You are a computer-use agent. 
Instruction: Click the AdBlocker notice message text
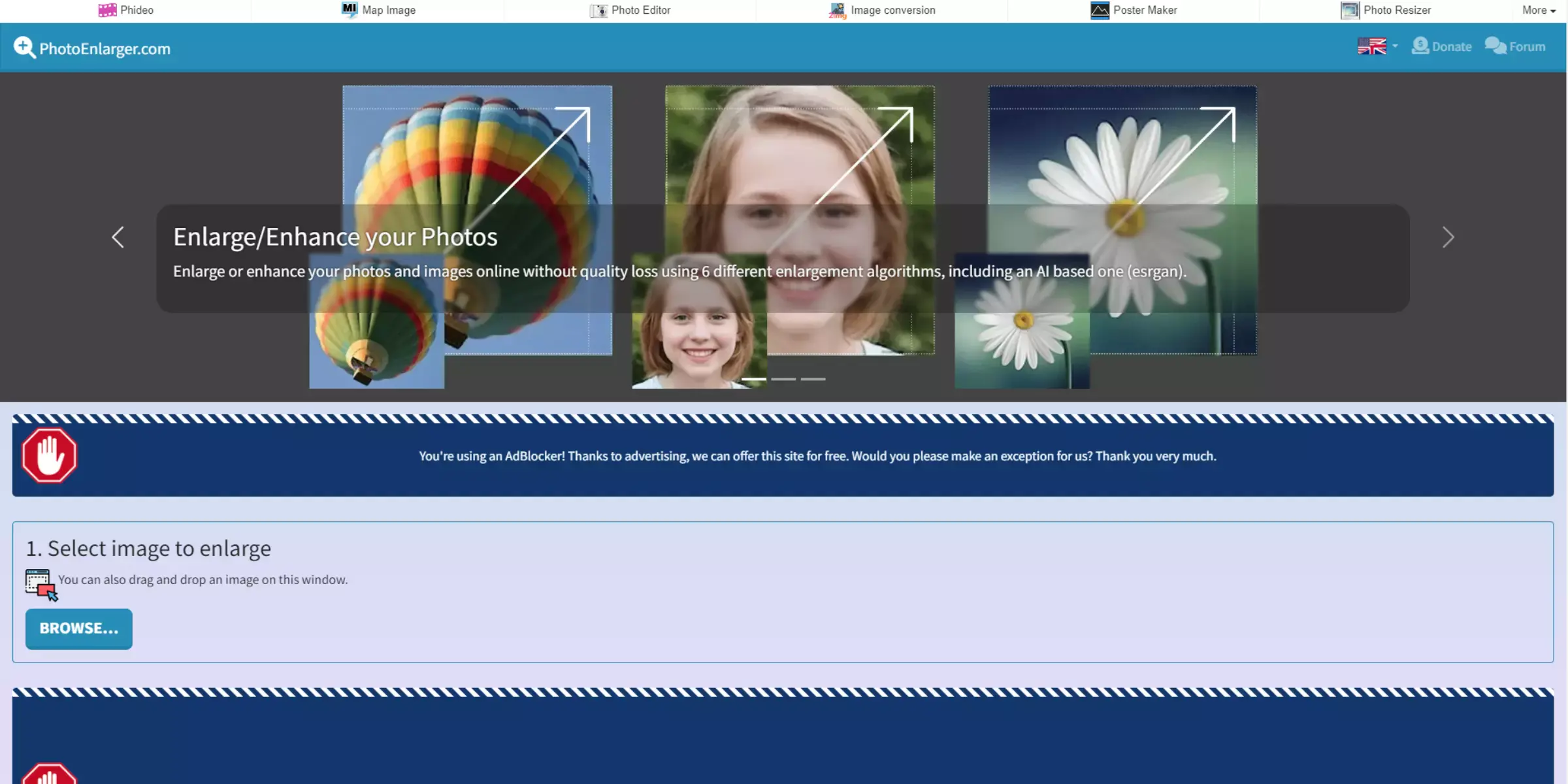pyautogui.click(x=817, y=456)
